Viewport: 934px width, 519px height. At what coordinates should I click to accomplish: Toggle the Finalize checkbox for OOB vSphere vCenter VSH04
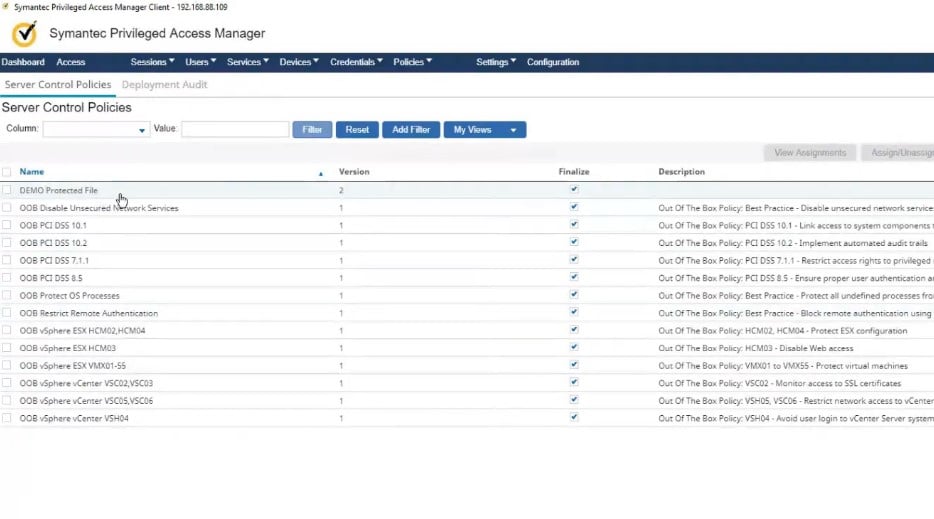pyautogui.click(x=574, y=417)
